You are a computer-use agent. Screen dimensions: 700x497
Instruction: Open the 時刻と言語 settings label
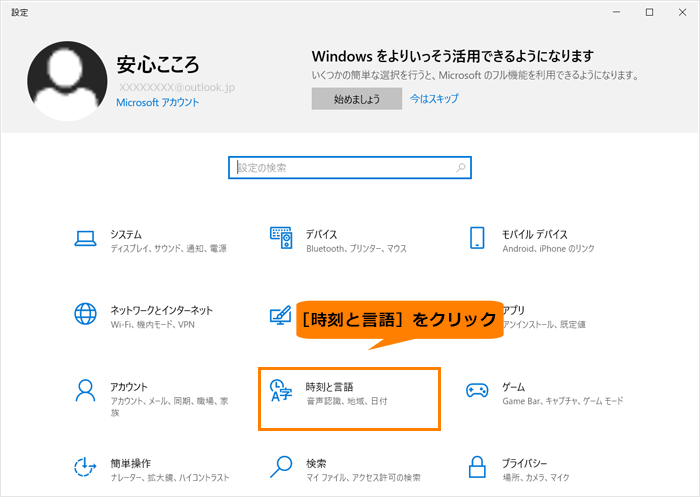tap(329, 387)
